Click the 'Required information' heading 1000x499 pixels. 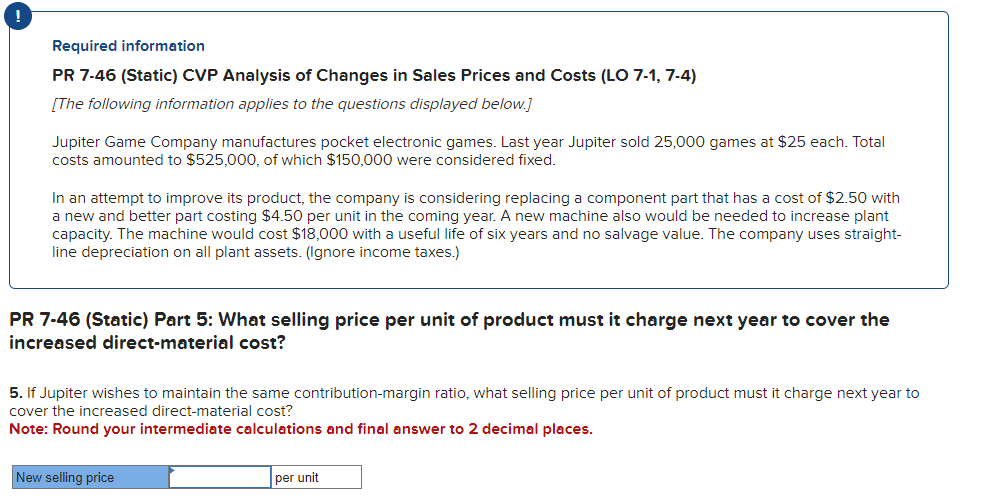click(x=128, y=46)
